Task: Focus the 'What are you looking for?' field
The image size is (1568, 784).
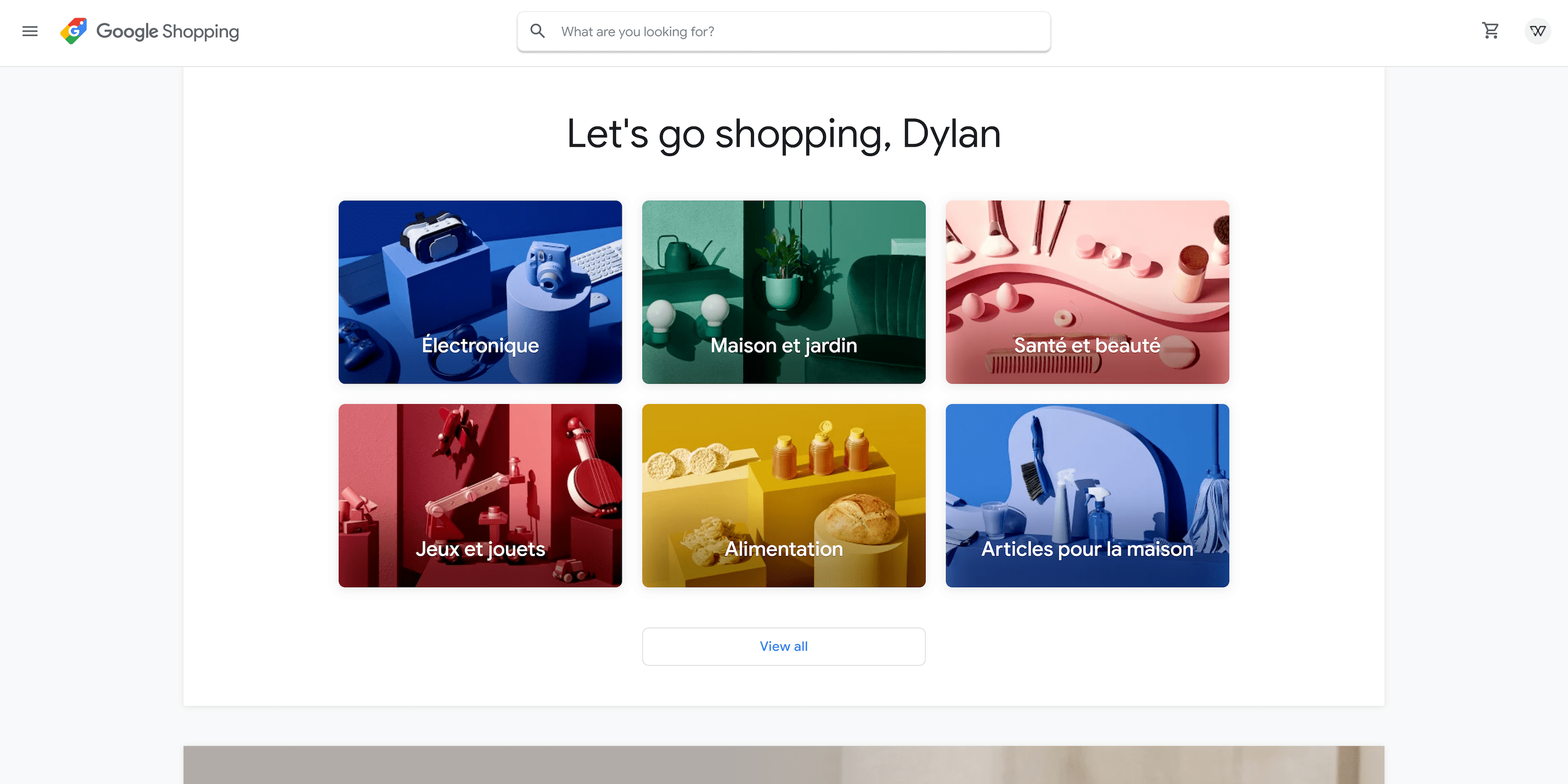Action: [x=784, y=32]
